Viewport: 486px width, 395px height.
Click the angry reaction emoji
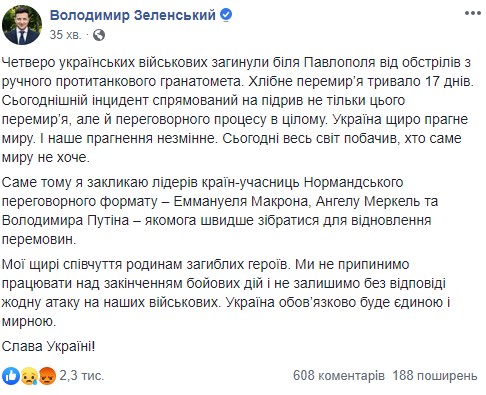(x=47, y=376)
